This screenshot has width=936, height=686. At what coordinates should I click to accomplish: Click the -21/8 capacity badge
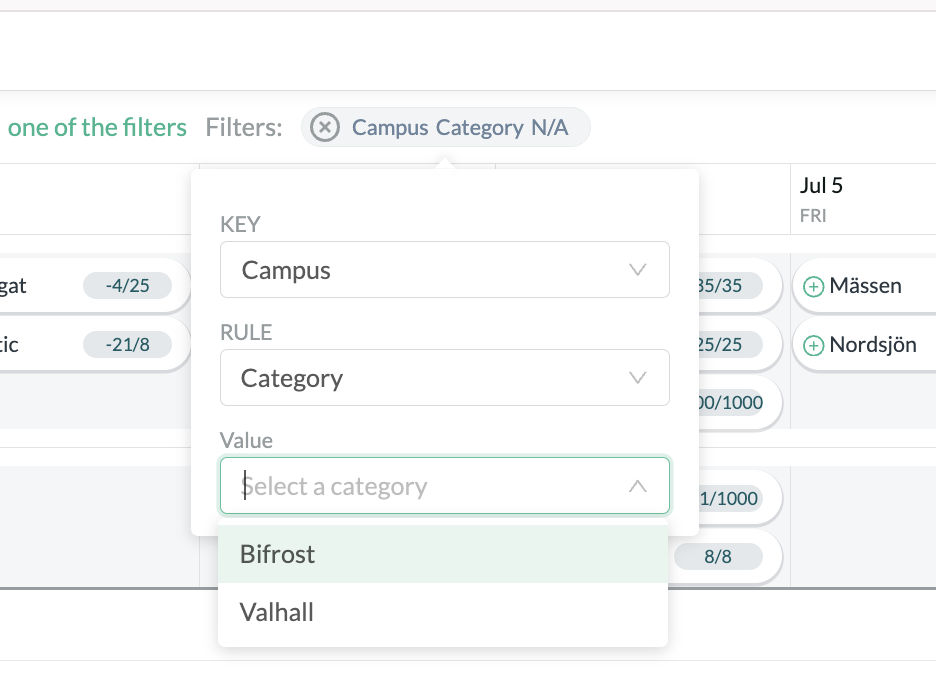pos(127,344)
